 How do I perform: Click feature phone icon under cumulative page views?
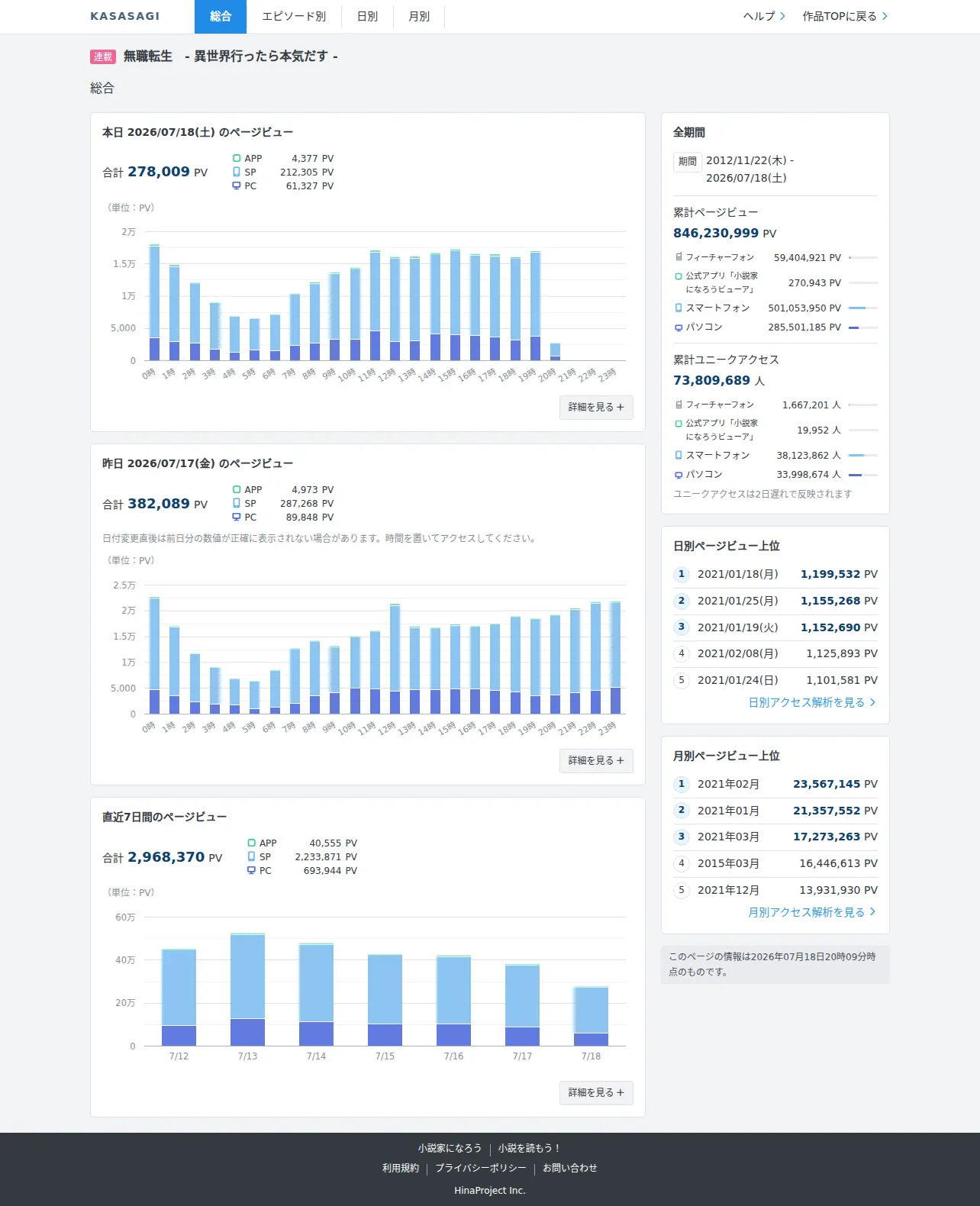point(679,257)
